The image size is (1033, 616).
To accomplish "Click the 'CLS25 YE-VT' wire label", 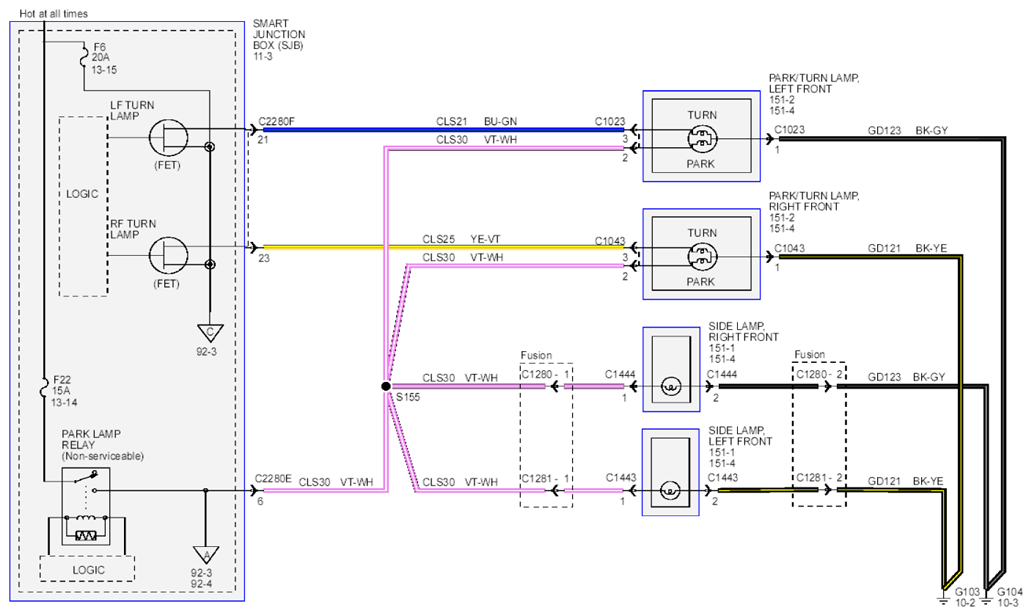I will 462,239.
